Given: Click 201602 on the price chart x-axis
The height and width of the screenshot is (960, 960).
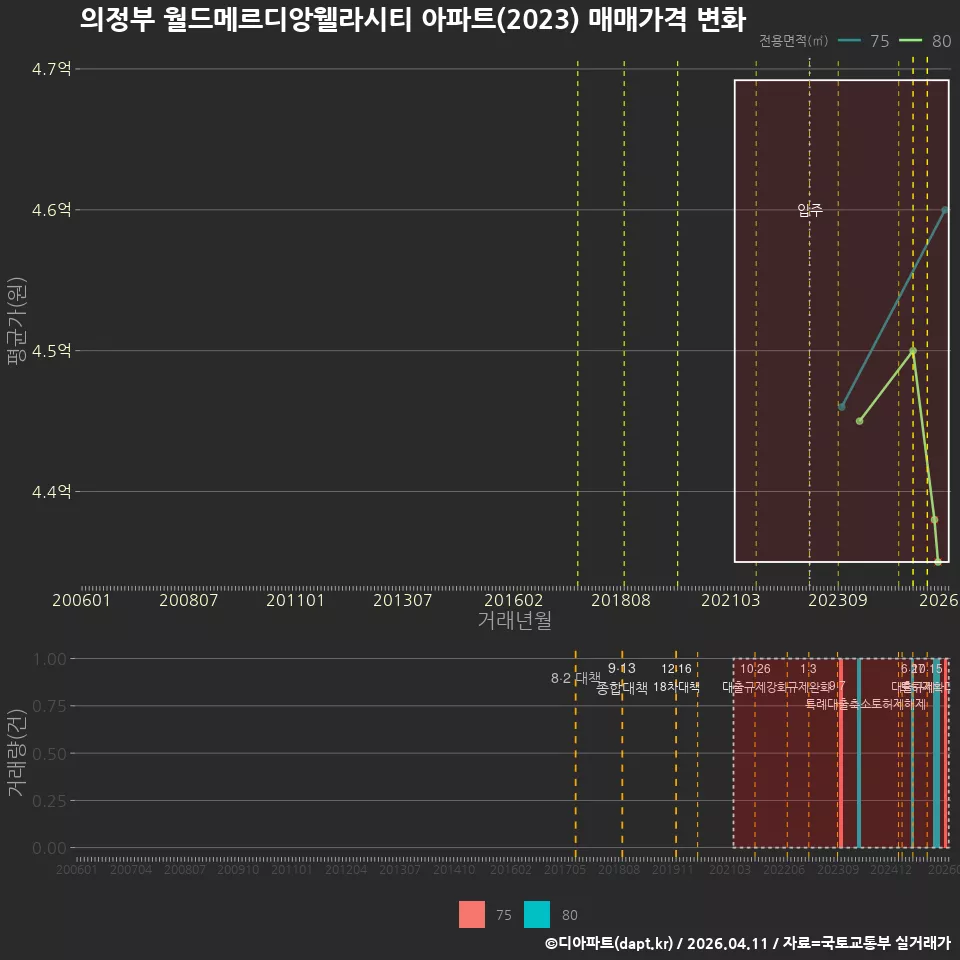Looking at the screenshot, I should coord(514,600).
